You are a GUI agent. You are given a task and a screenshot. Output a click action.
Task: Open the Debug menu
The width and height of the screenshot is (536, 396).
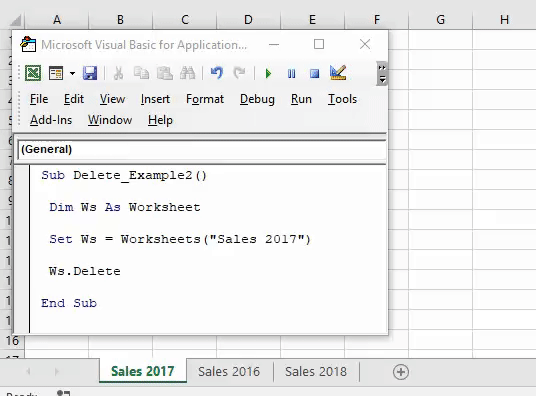click(x=257, y=99)
